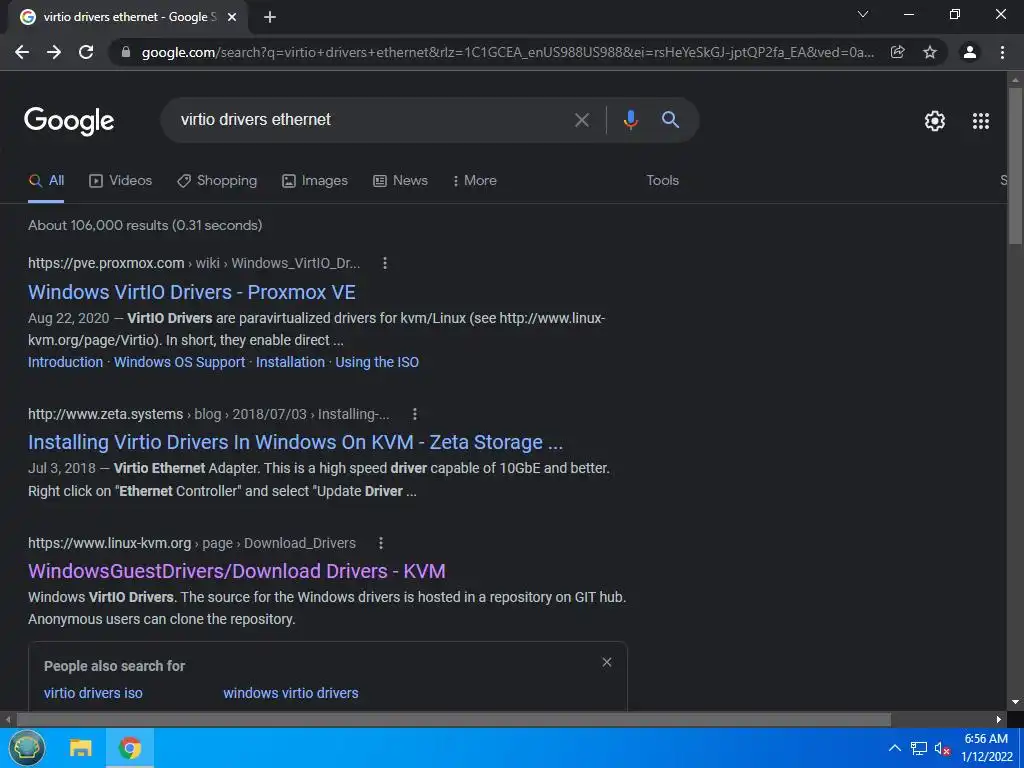Click the Google logo
Image resolution: width=1024 pixels, height=768 pixels.
click(69, 121)
